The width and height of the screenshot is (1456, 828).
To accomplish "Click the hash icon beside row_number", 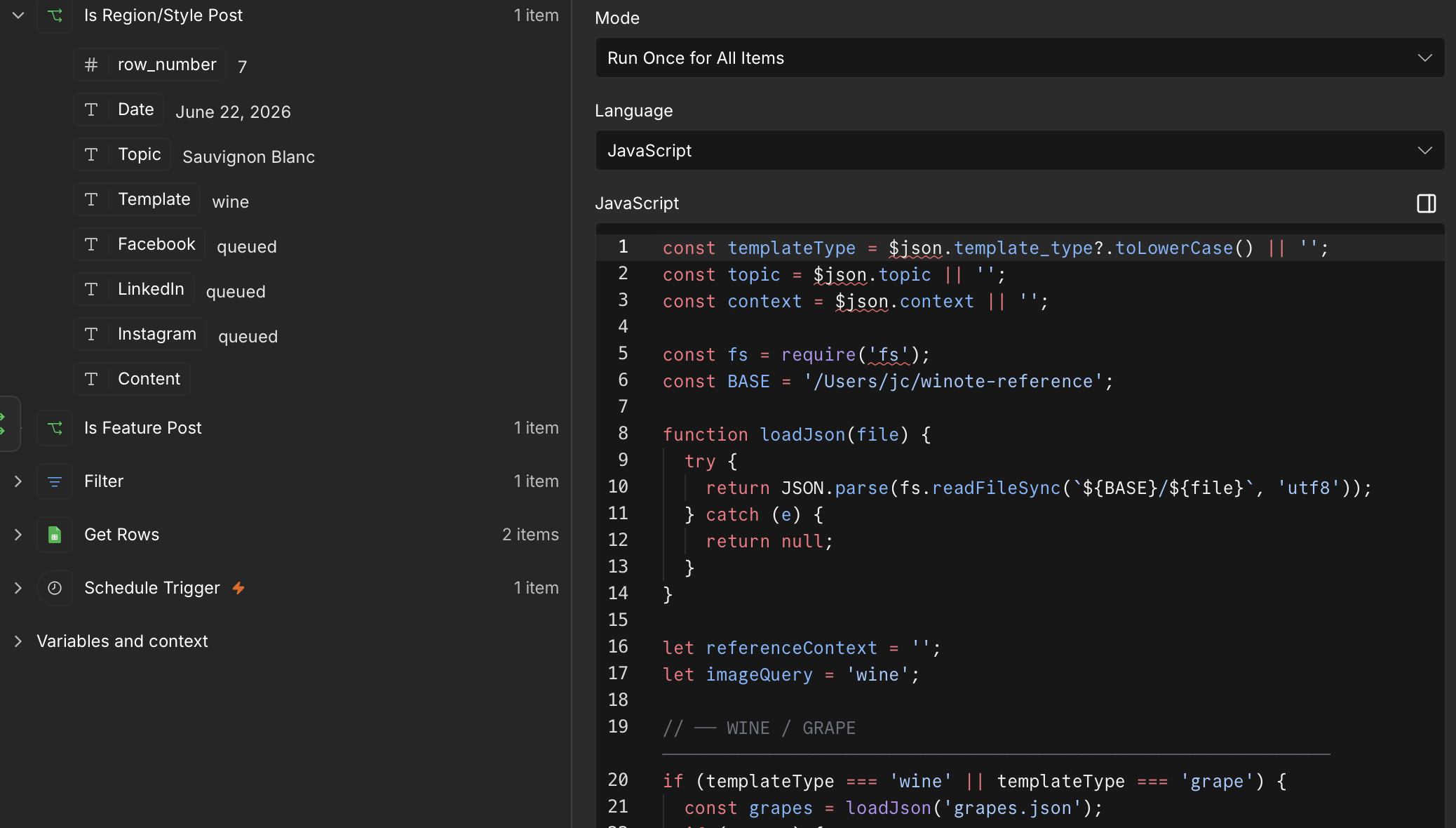I will pyautogui.click(x=91, y=65).
